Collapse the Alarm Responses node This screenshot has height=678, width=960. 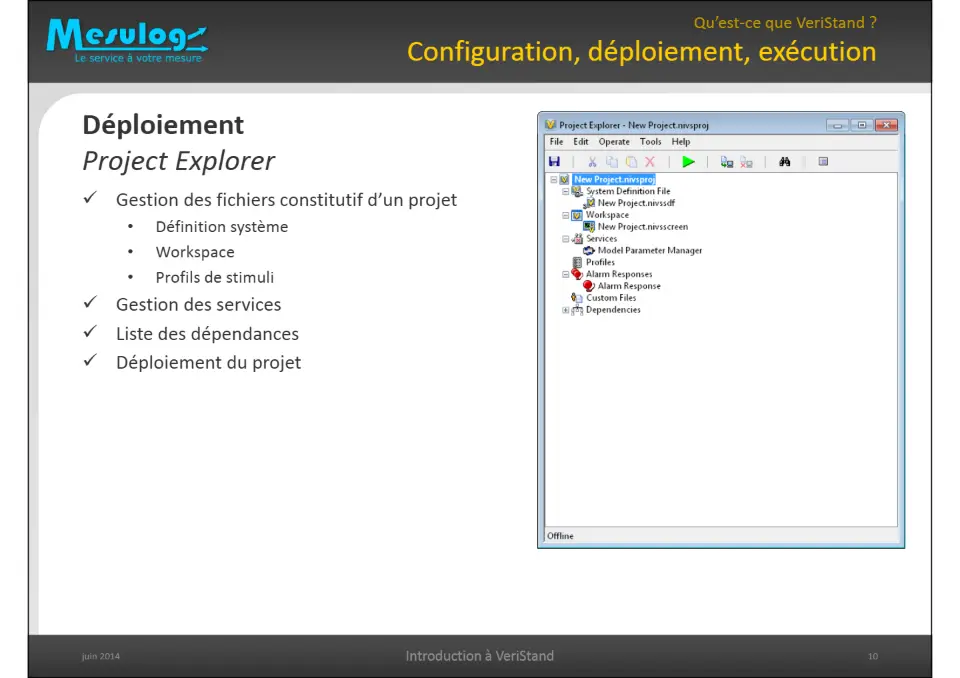tap(566, 274)
